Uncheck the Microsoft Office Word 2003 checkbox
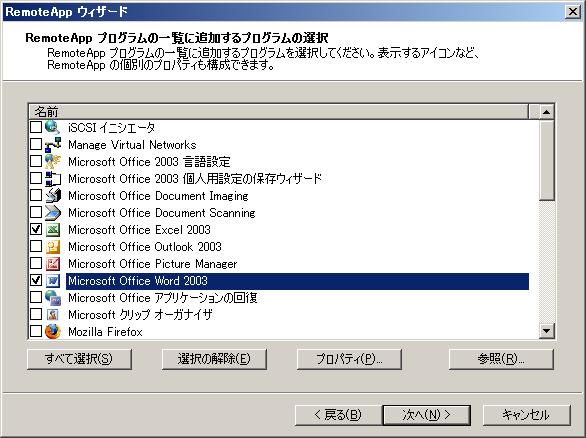Screen dimensions: 586x438 [x=36, y=280]
